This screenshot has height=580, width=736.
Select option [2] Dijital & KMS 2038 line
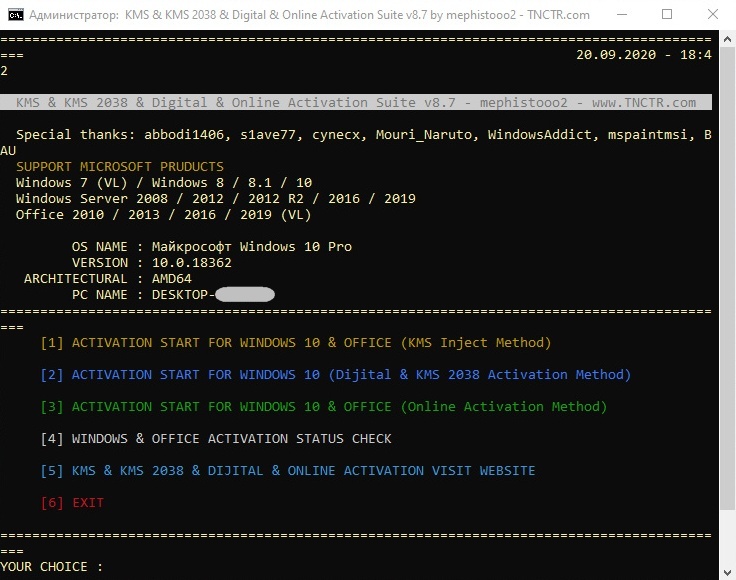336,375
